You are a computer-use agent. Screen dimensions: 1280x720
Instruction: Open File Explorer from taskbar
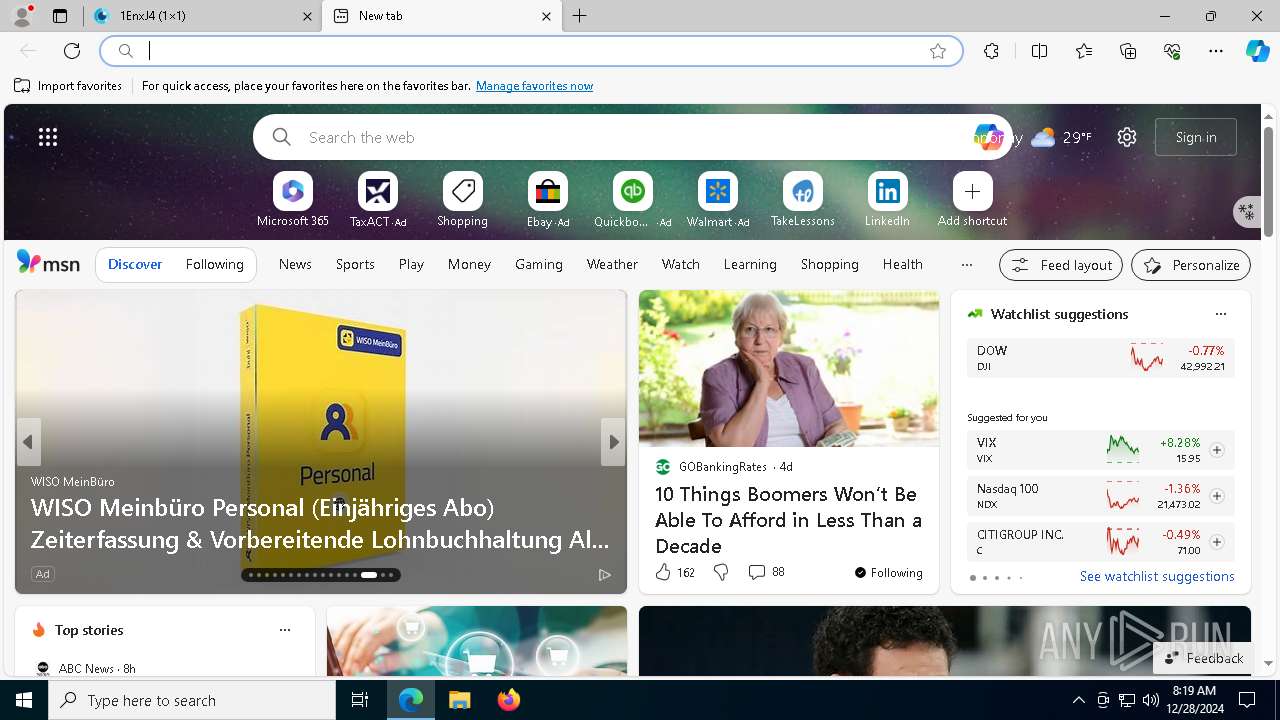pyautogui.click(x=459, y=700)
